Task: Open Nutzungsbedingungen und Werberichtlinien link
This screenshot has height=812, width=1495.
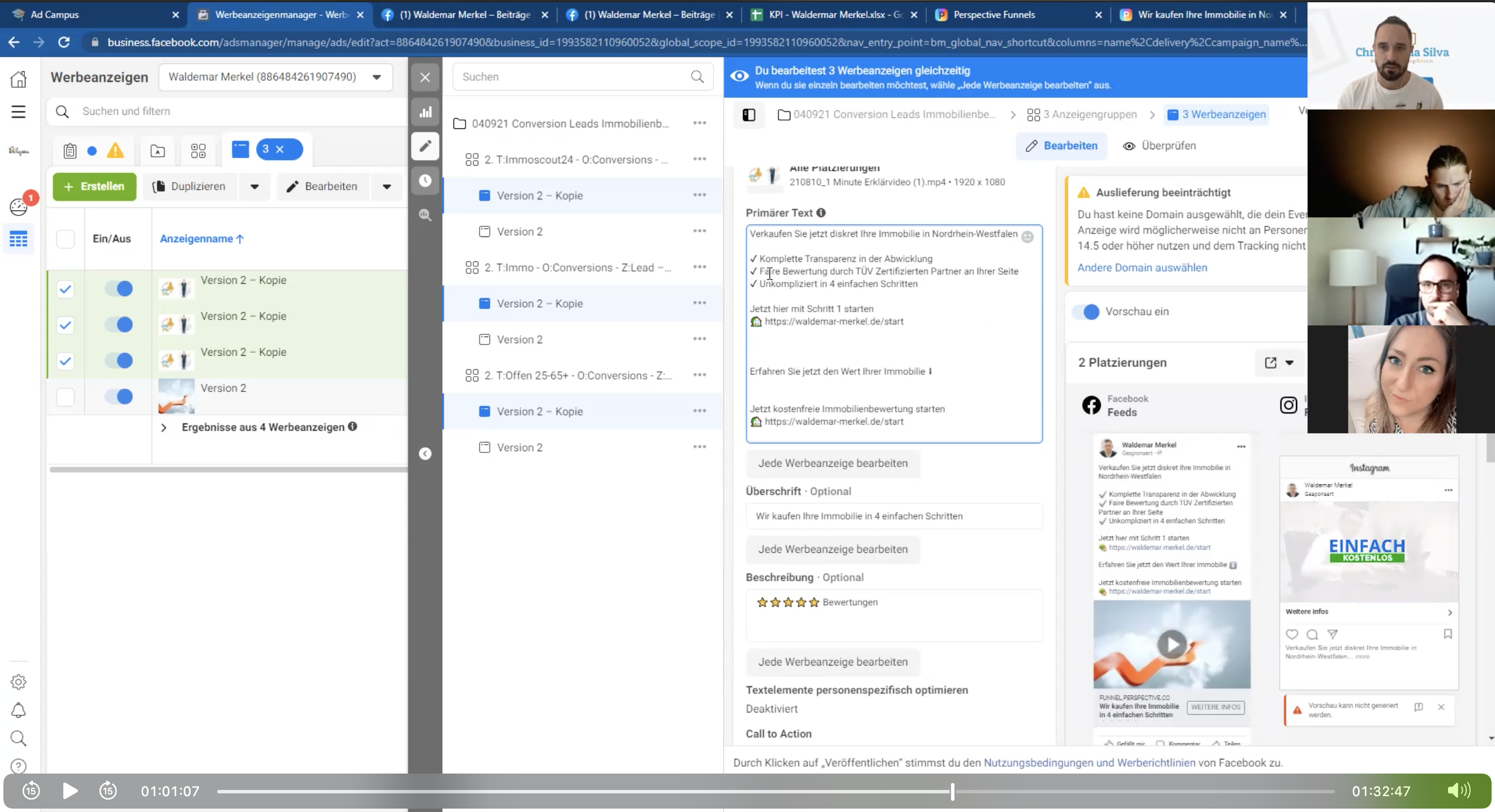Action: [1090, 763]
